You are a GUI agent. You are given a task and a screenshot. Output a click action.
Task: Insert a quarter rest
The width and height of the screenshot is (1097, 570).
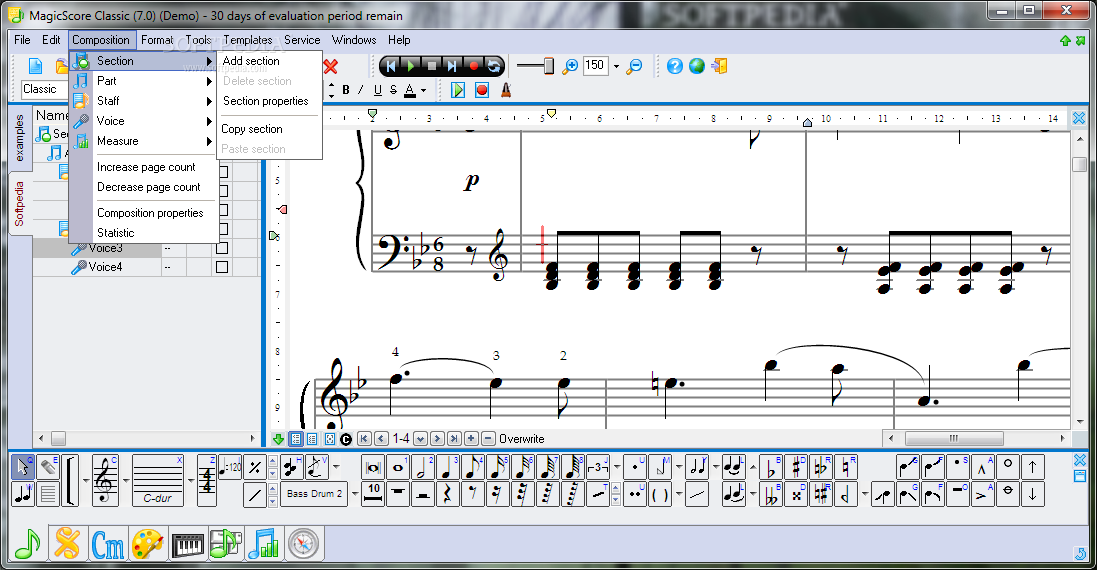(x=447, y=494)
